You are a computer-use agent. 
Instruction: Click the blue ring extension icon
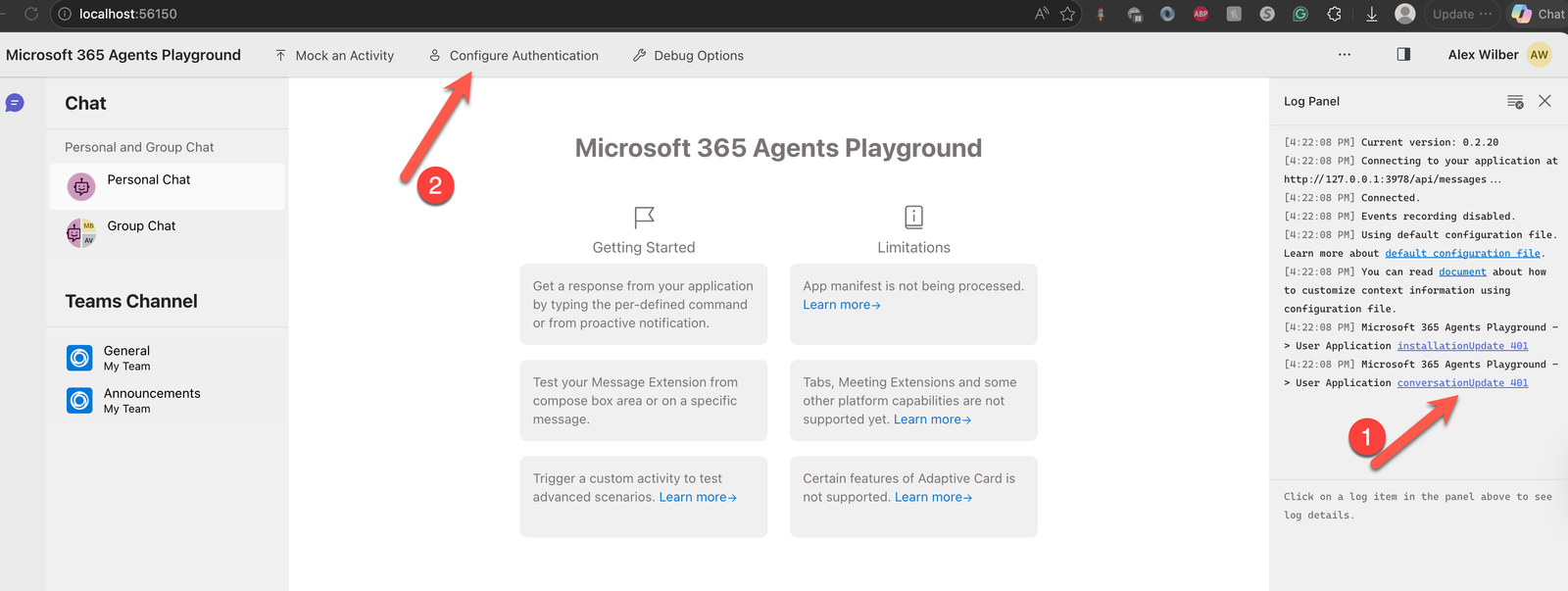1167,14
